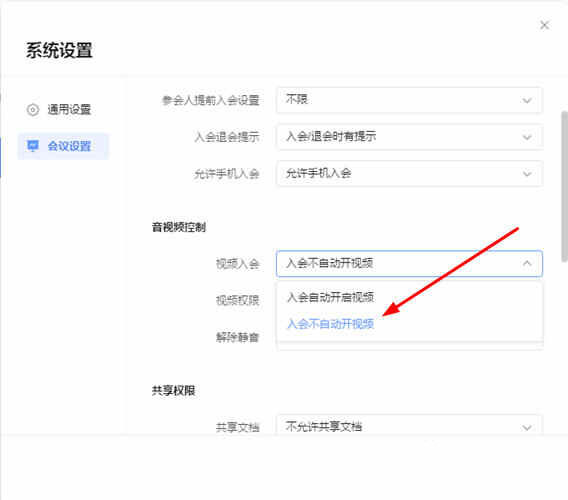Click the 共享权限 section heading

[174, 391]
